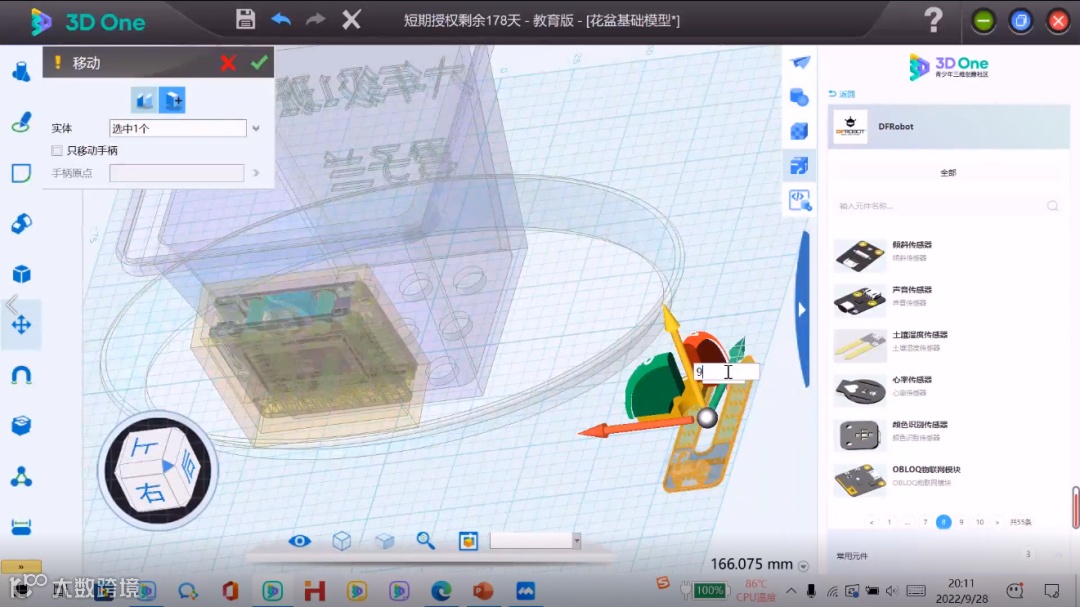Click the paper plane icon on right toolbar
The width and height of the screenshot is (1080, 607).
click(800, 63)
